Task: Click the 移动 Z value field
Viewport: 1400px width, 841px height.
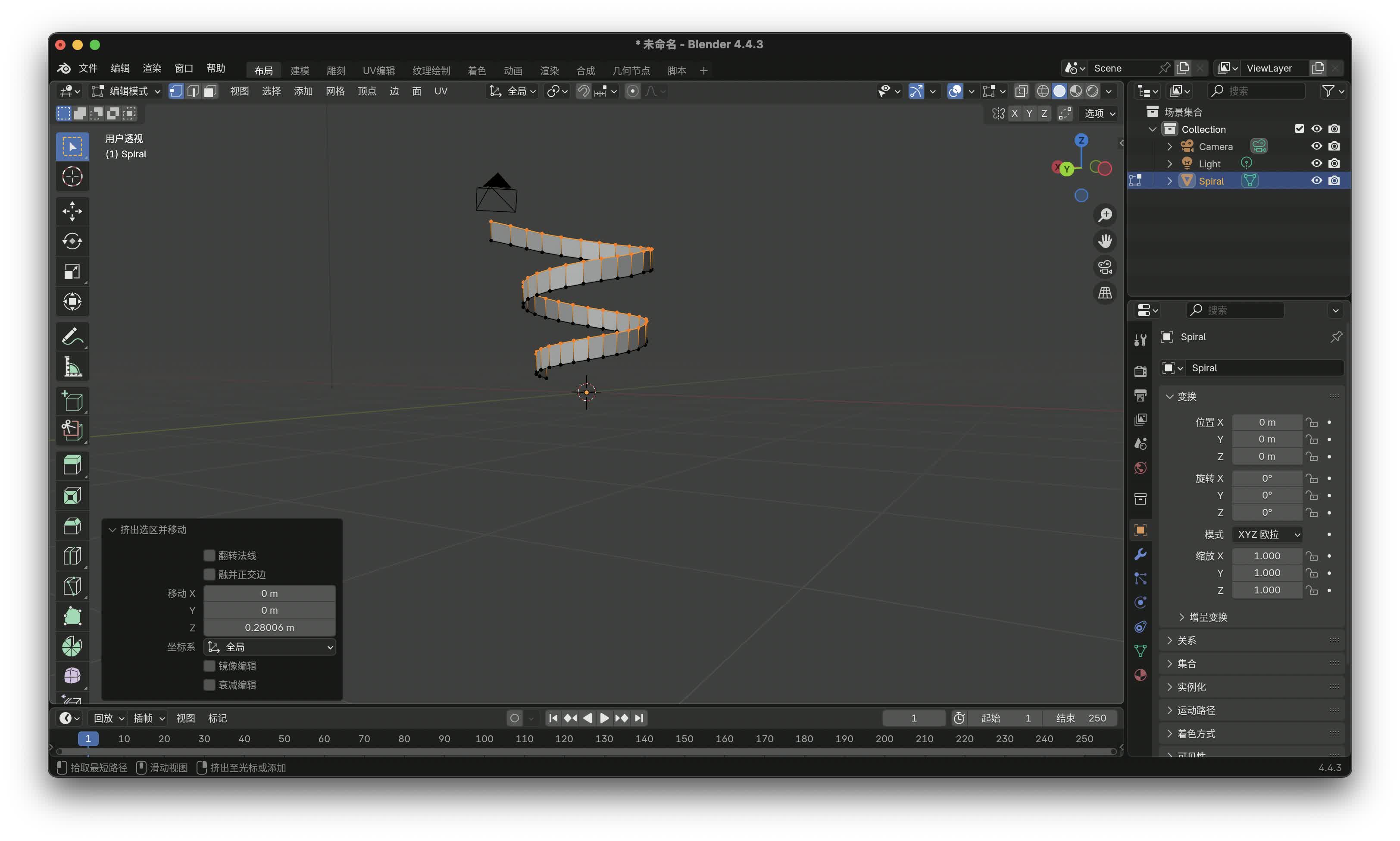Action: coord(269,628)
